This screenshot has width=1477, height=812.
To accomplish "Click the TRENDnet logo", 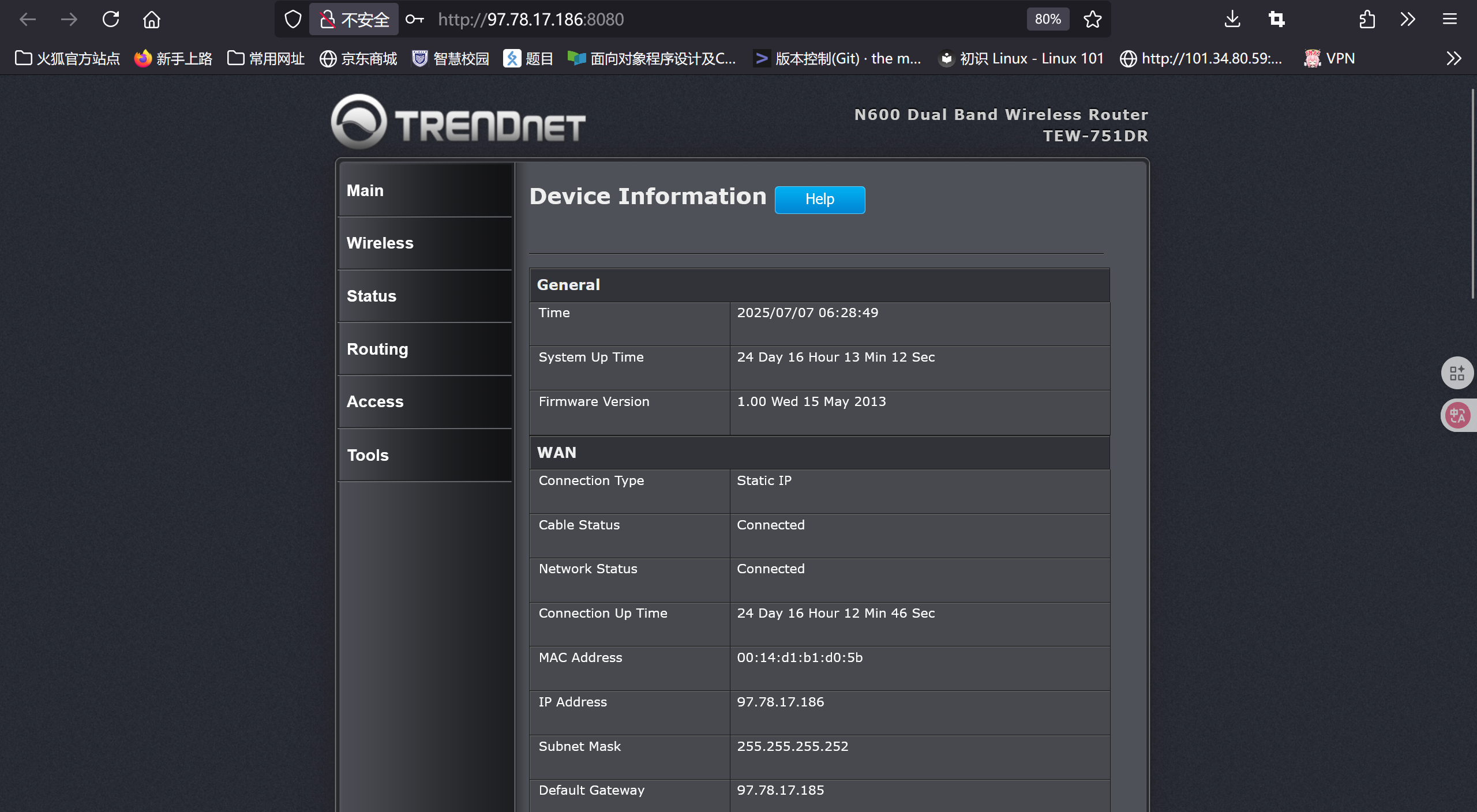I will pyautogui.click(x=458, y=122).
